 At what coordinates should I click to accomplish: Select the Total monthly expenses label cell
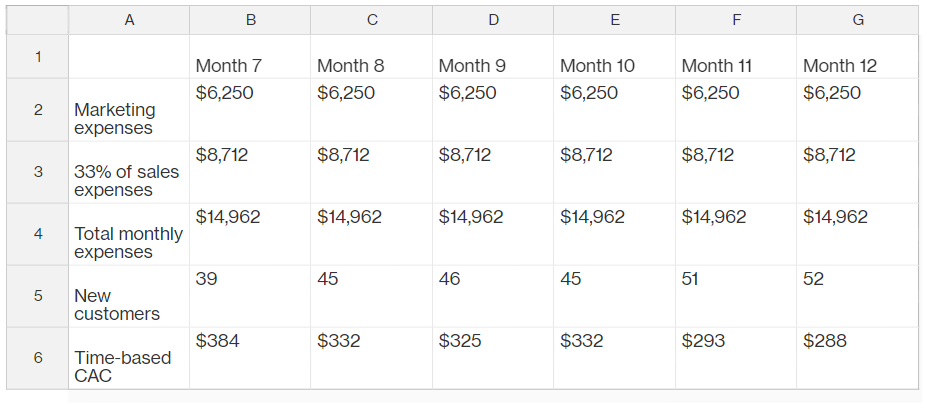pos(129,234)
